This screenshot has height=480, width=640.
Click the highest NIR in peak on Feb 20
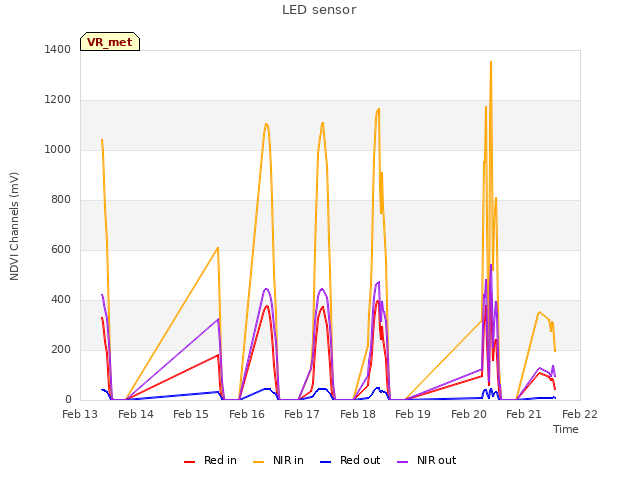pos(491,62)
